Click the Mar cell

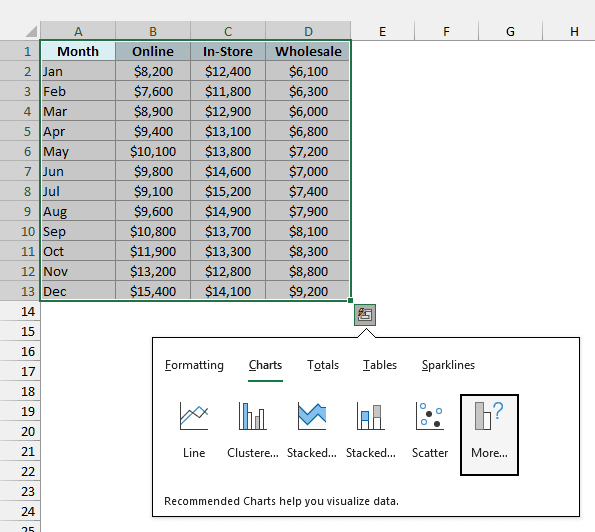coord(78,111)
